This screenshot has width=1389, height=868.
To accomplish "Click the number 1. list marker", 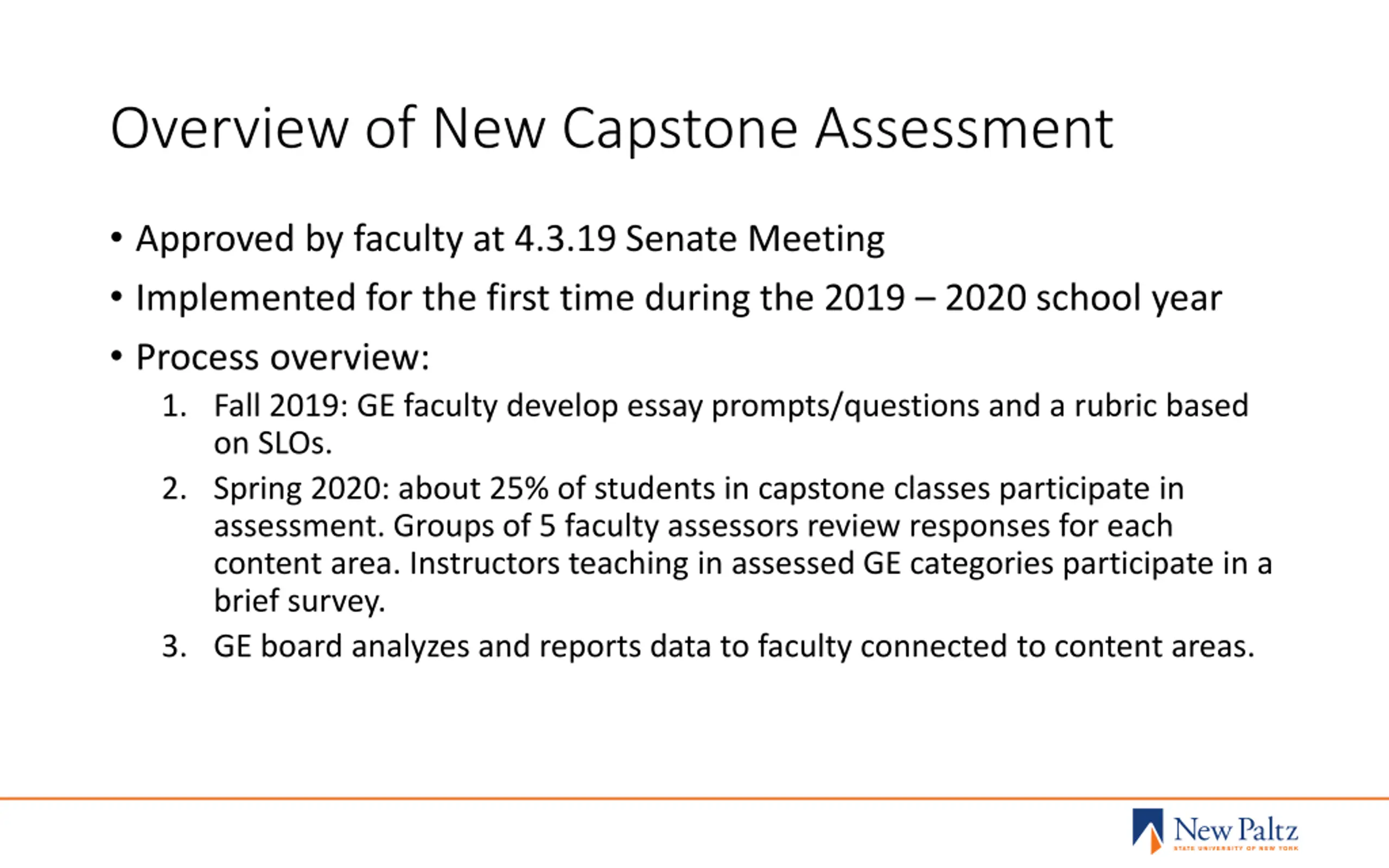I will tap(175, 406).
